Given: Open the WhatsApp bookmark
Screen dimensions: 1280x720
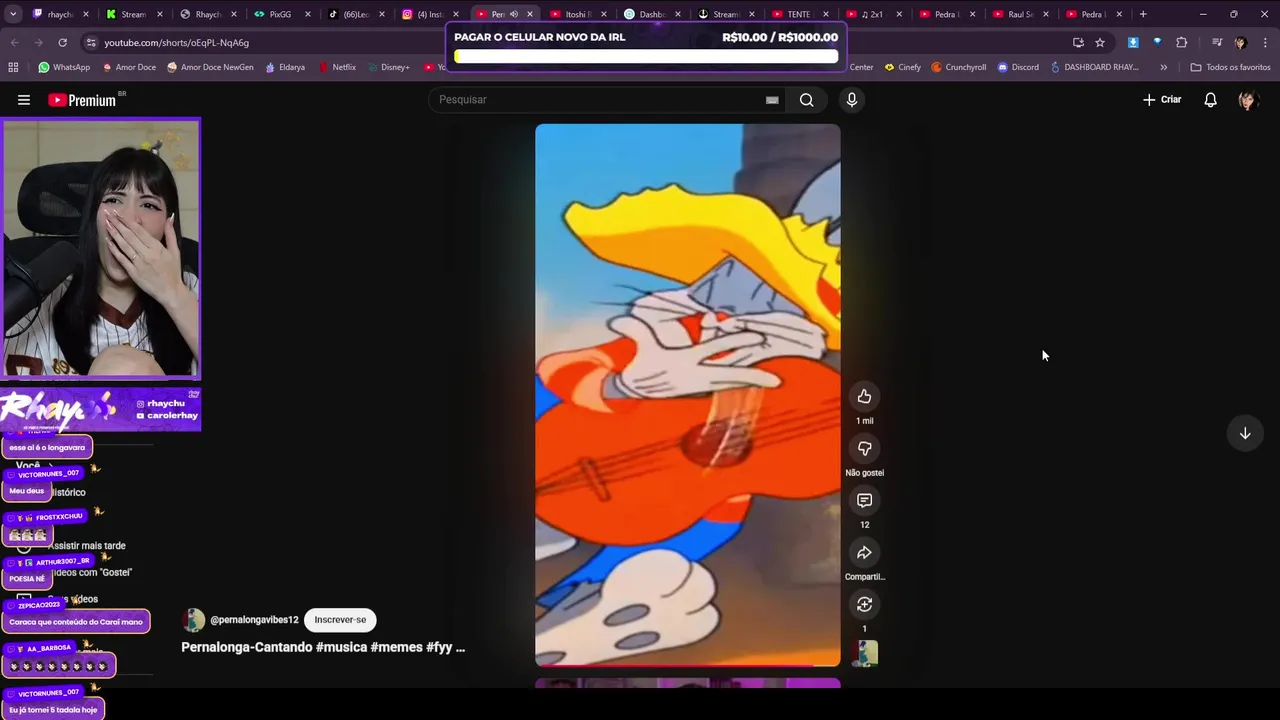Looking at the screenshot, I should 64,67.
